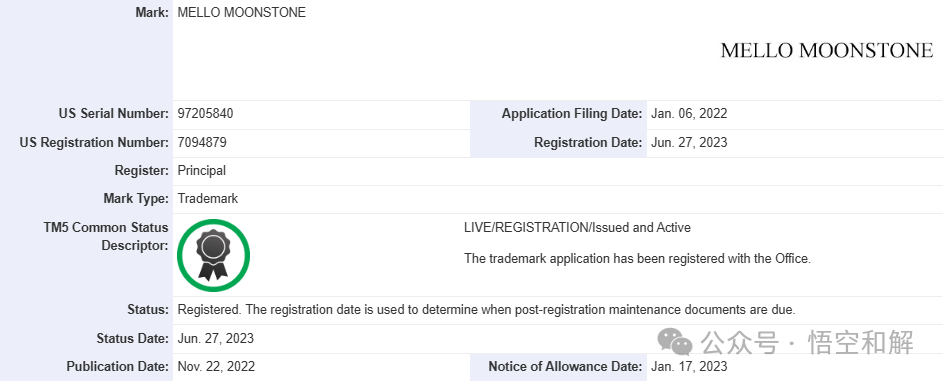Click the US Serial Number label
The width and height of the screenshot is (944, 381).
coord(114,114)
